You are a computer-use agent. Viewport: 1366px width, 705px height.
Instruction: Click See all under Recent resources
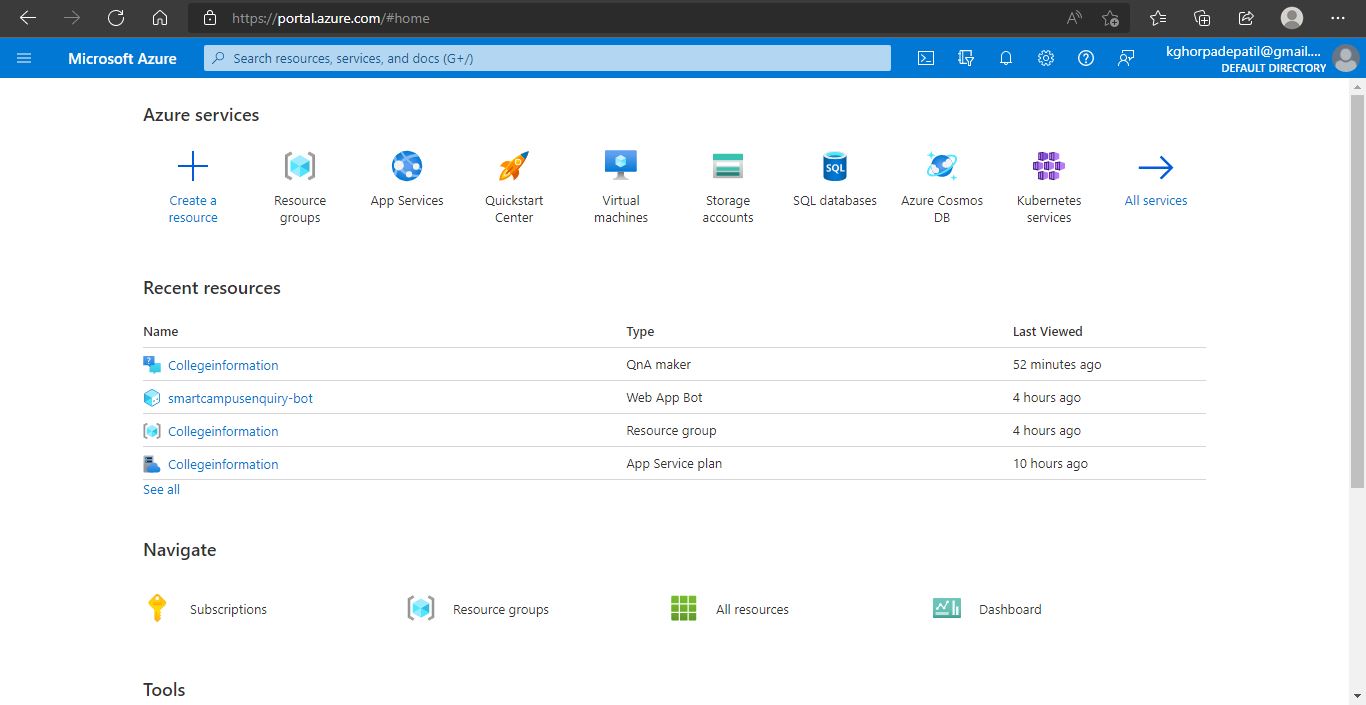[x=161, y=489]
